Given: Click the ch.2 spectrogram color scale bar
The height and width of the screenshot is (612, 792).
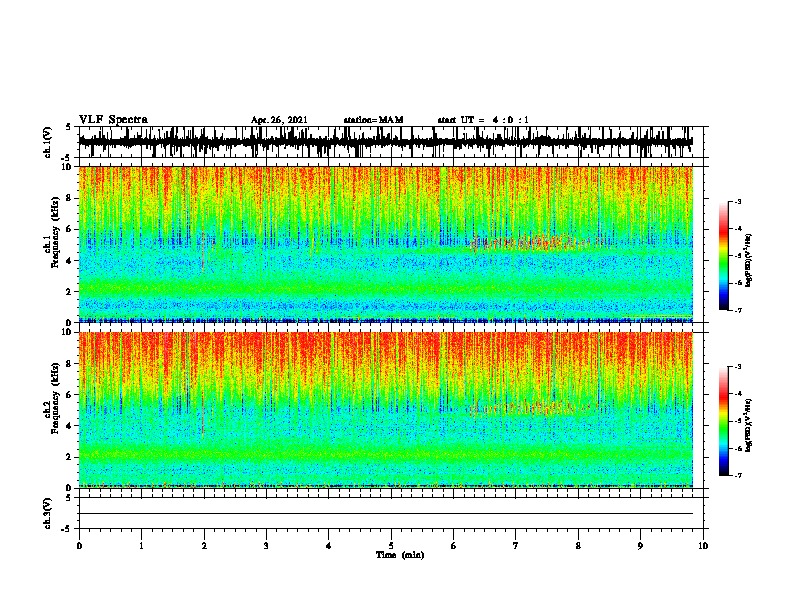Looking at the screenshot, I should (x=724, y=421).
